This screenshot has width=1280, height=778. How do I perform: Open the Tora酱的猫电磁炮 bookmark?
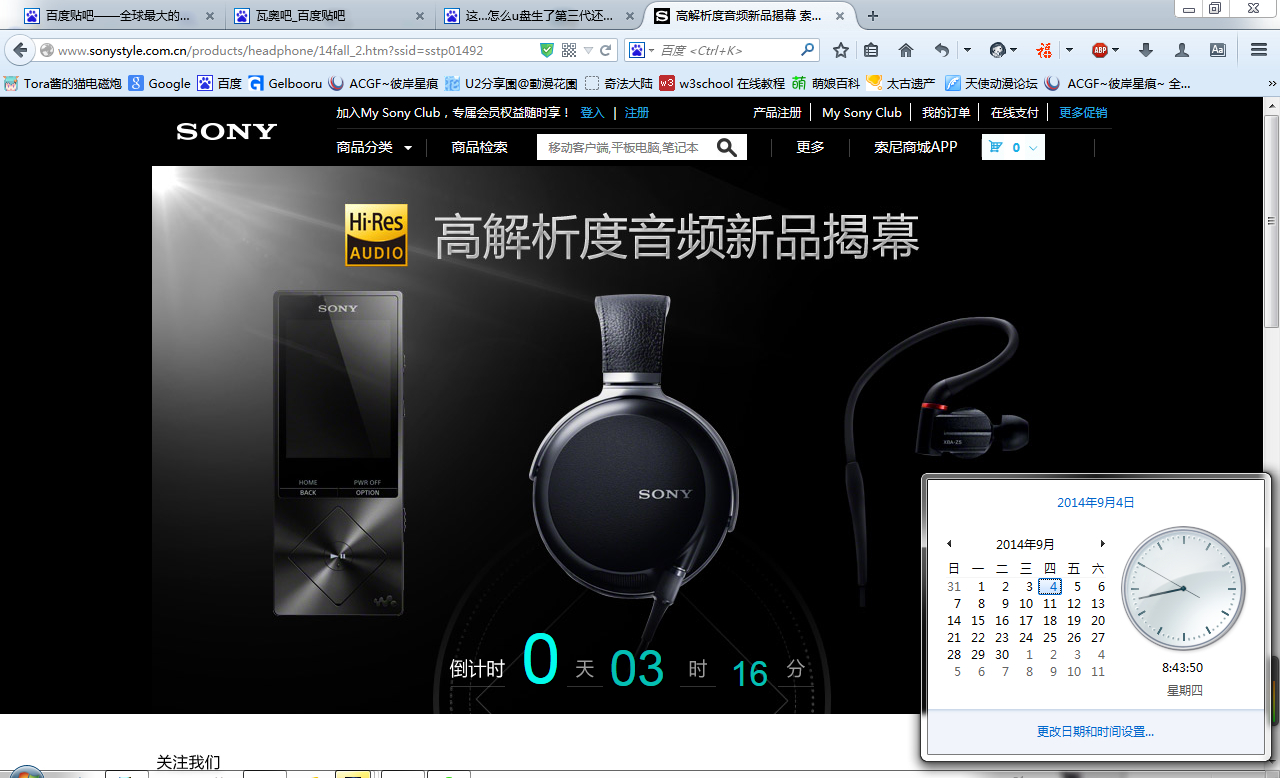pyautogui.click(x=62, y=83)
